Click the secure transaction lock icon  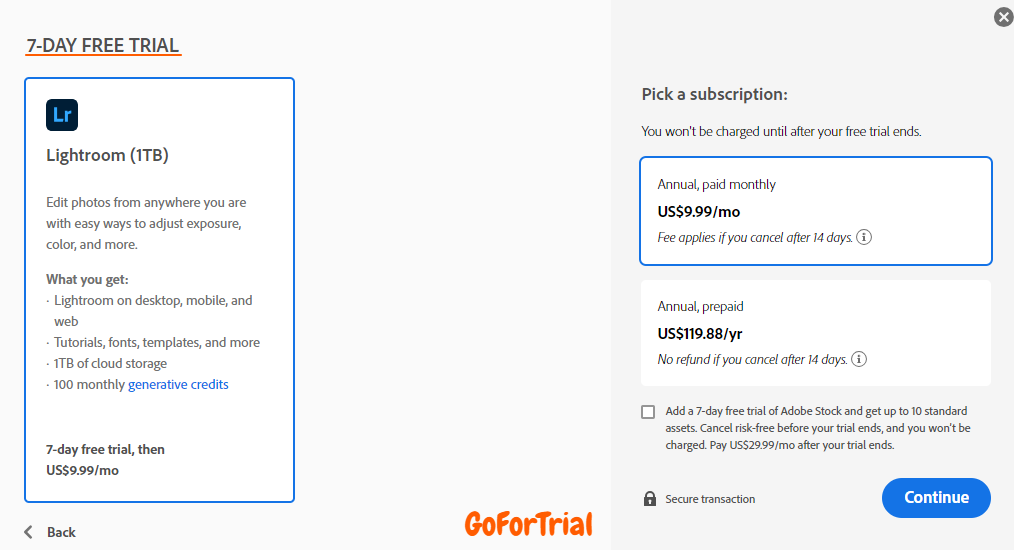[650, 498]
